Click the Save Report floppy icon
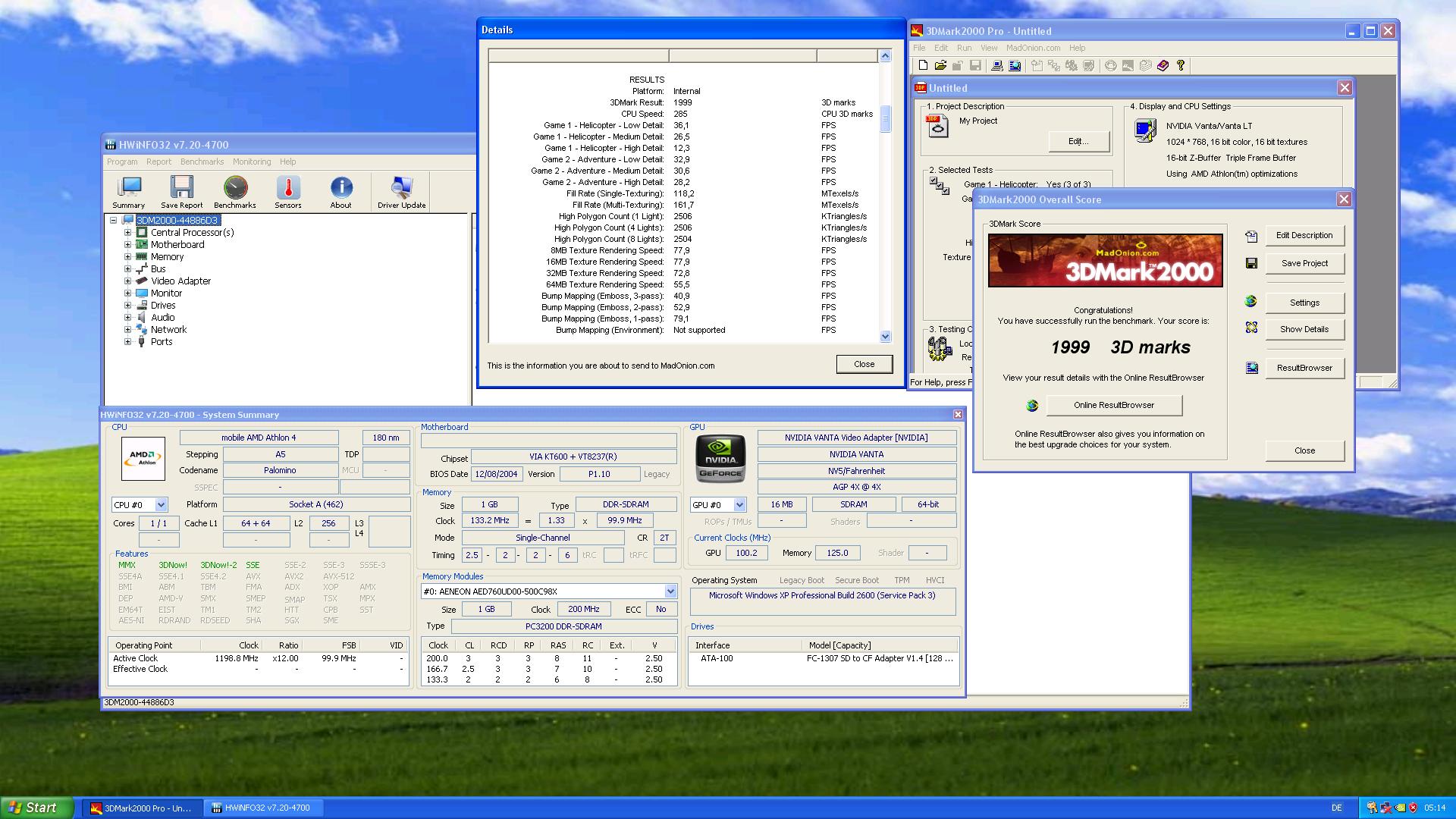Viewport: 1456px width, 819px height. click(x=182, y=193)
